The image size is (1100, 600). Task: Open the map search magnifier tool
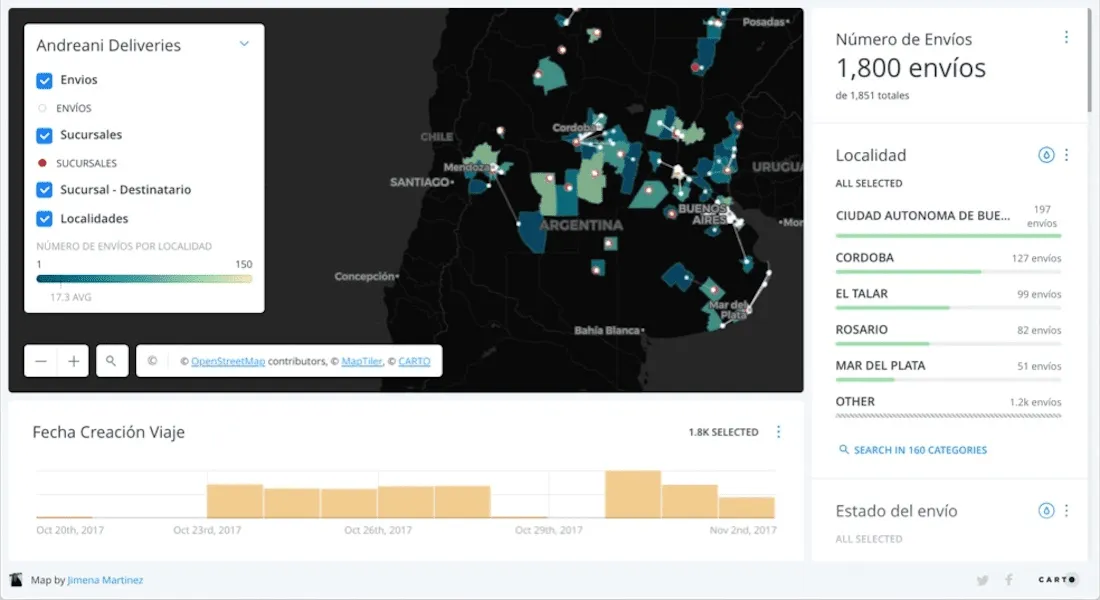(112, 361)
